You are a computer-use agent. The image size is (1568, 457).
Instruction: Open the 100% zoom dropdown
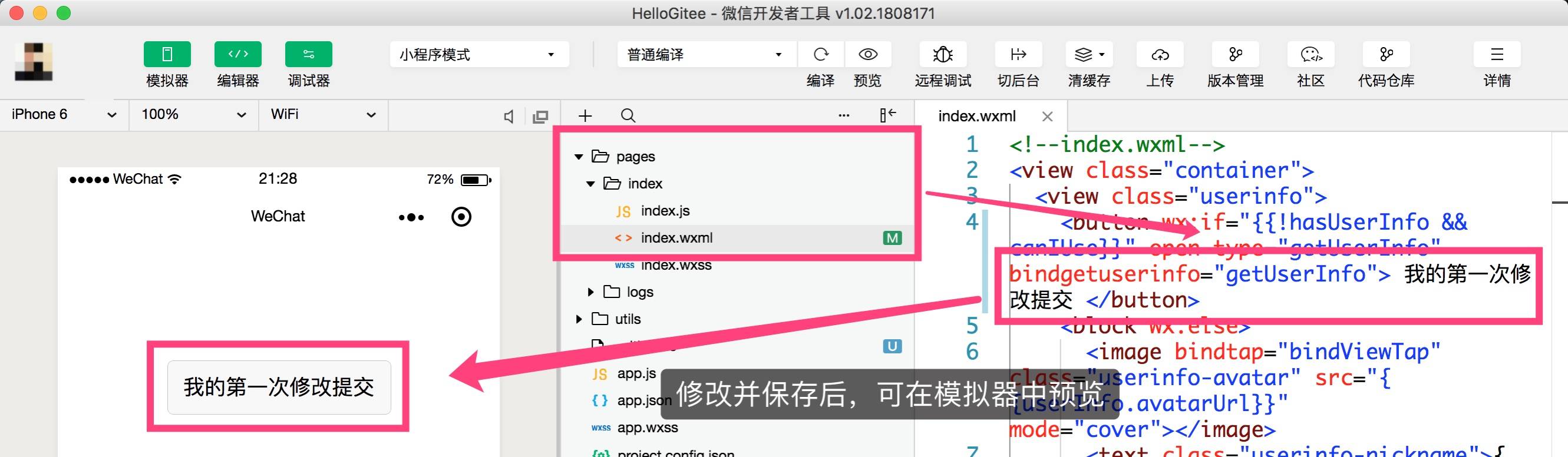point(193,114)
